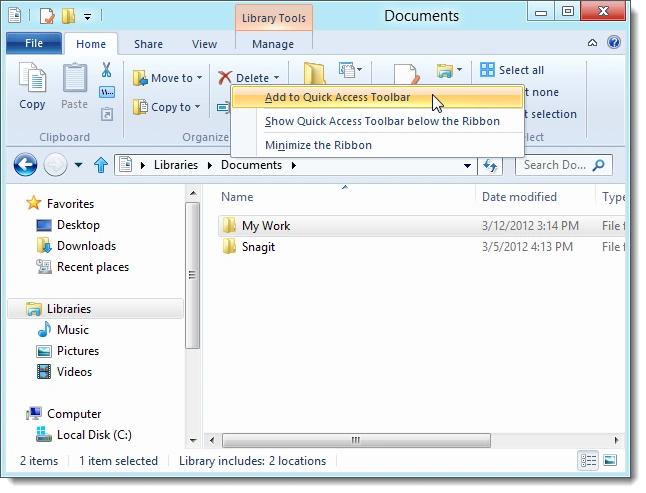This screenshot has height=493, width=646.
Task: Select the Home ribbon tab
Action: [91, 44]
